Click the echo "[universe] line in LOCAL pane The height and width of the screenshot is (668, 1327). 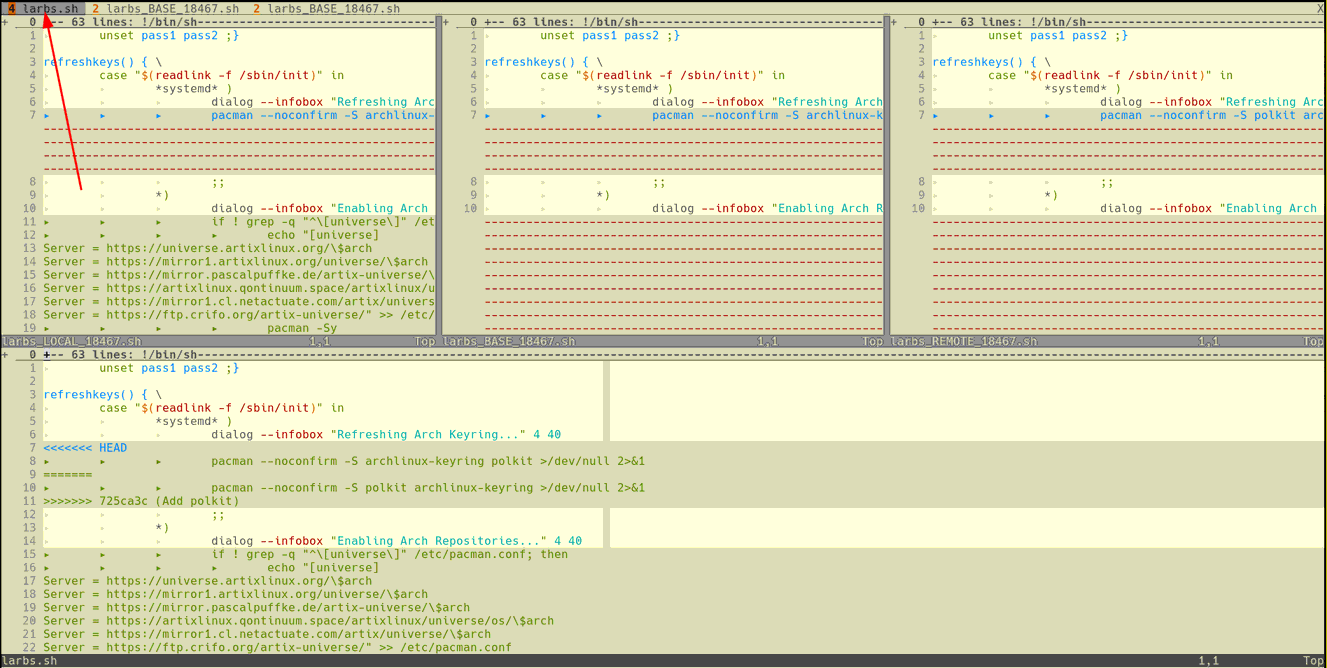323,235
